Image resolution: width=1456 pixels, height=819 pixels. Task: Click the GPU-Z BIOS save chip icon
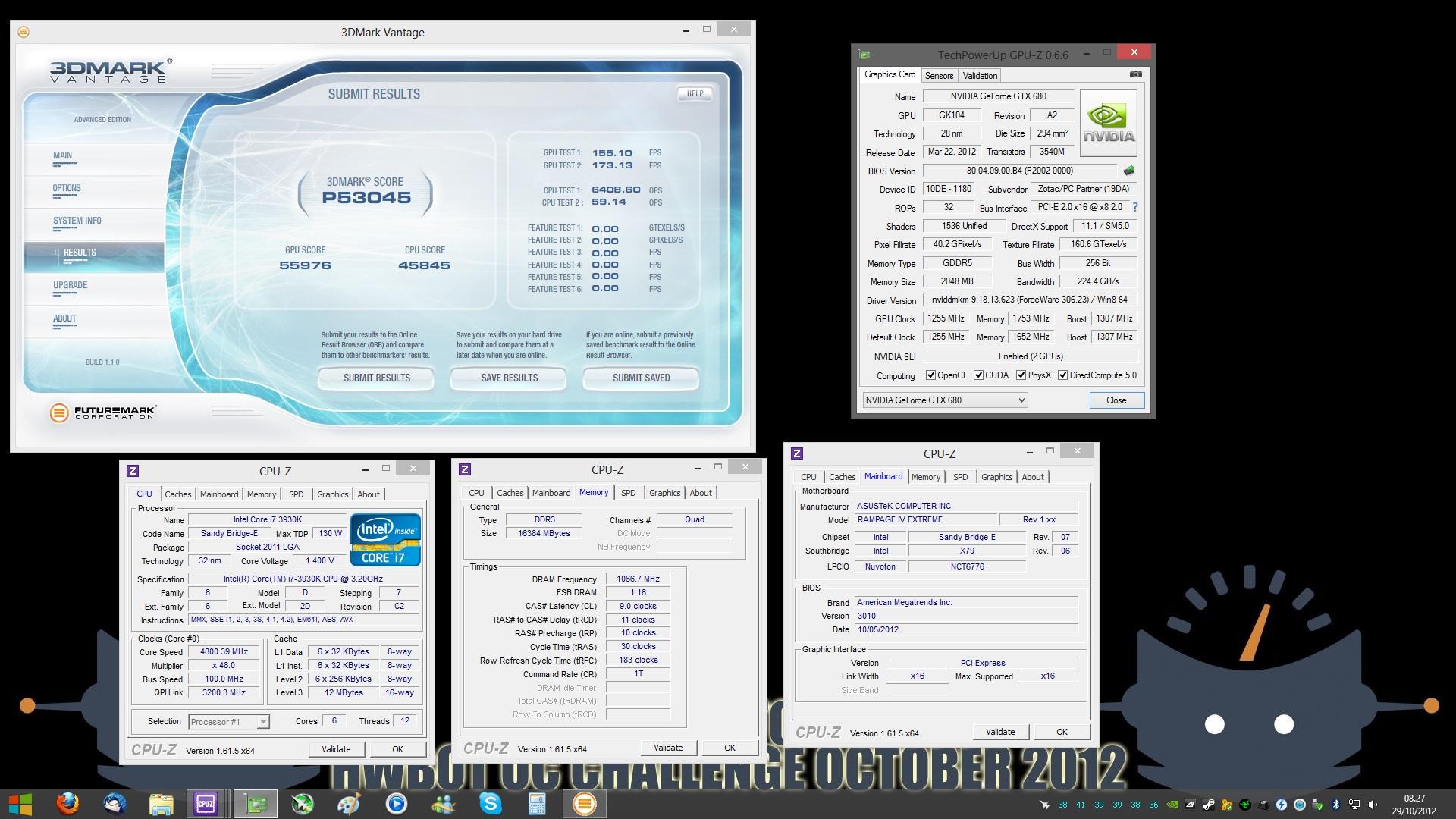(1128, 171)
